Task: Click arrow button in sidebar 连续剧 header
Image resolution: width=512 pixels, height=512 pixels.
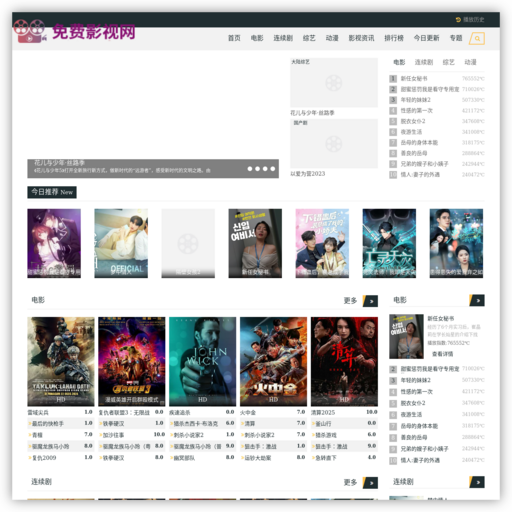Action: click(x=477, y=482)
